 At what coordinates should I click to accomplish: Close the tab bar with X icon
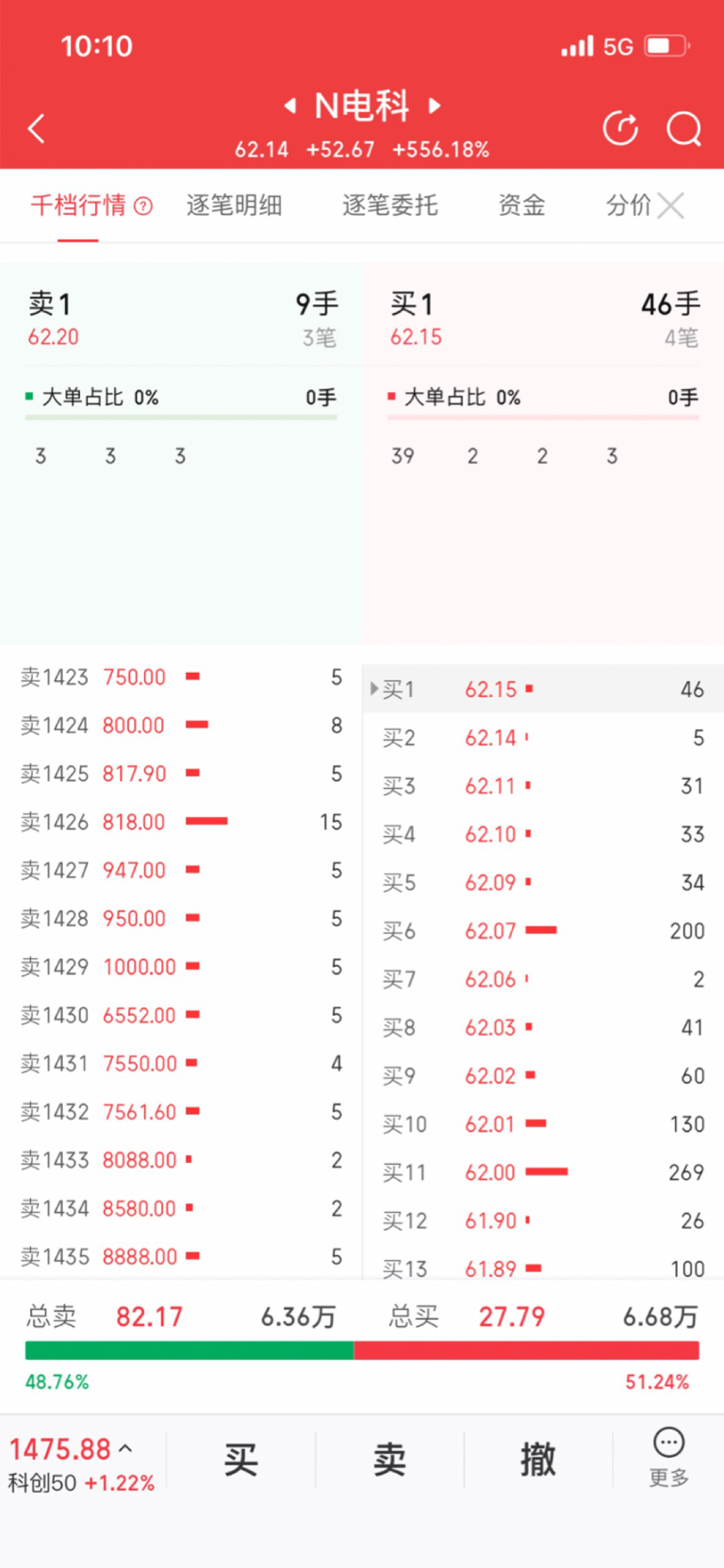(670, 205)
